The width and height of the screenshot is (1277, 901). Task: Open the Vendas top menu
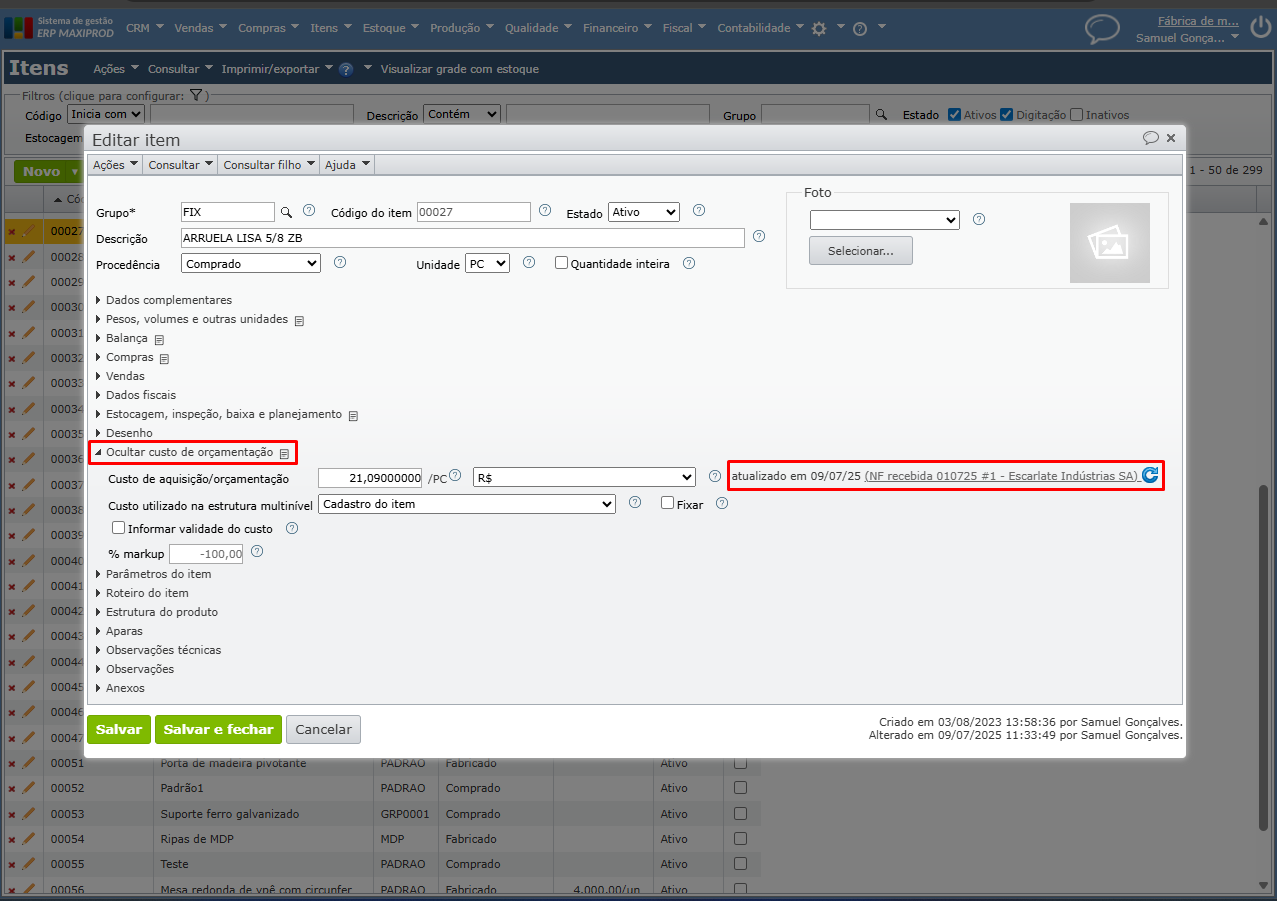coord(200,28)
